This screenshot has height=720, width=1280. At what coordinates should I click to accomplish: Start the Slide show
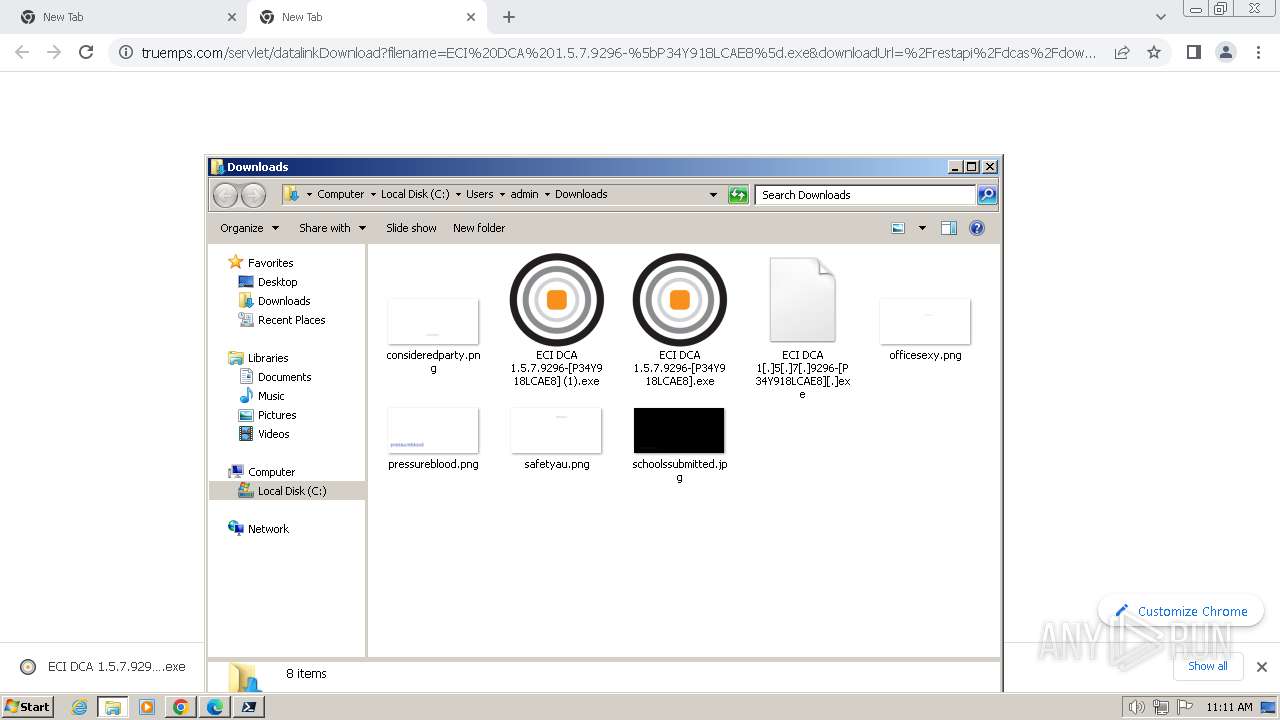411,228
